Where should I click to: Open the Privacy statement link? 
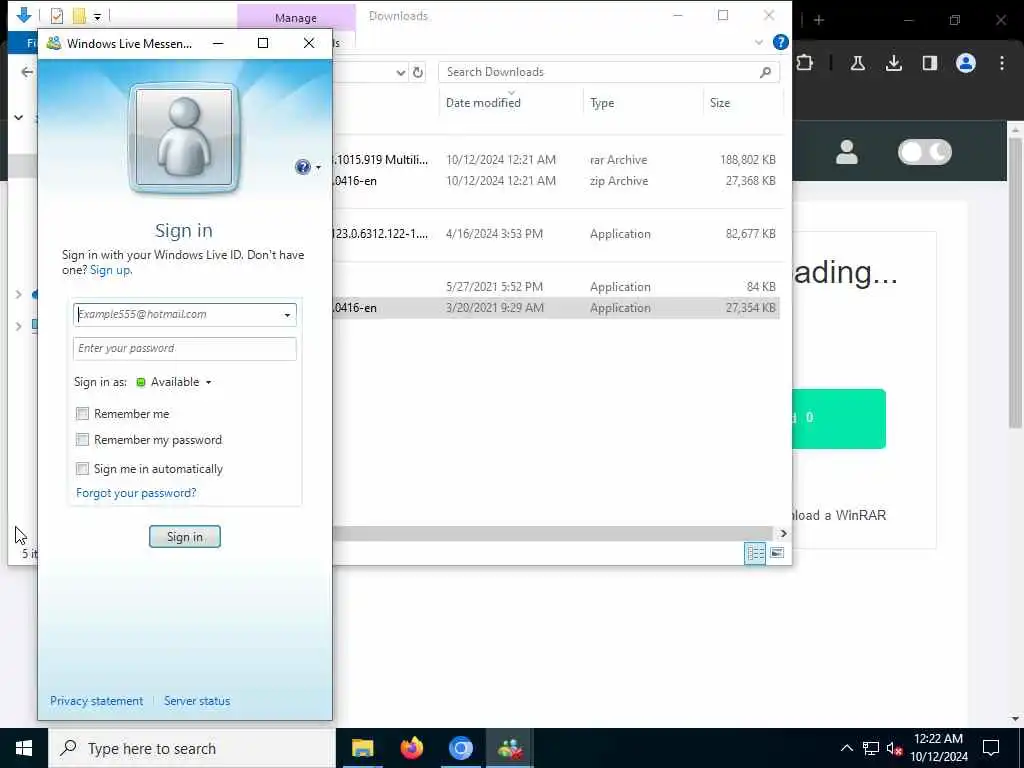click(96, 701)
